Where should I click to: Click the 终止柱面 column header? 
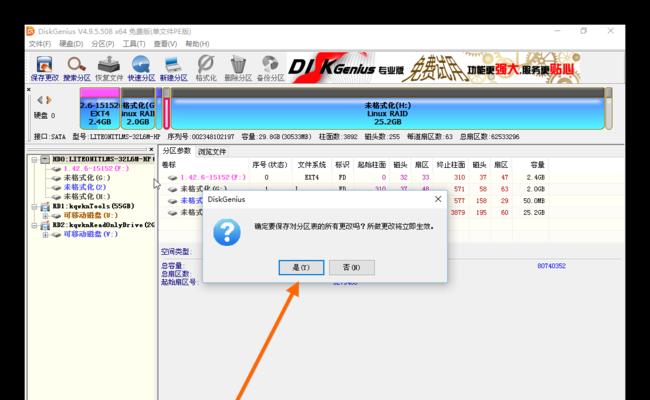pos(450,165)
